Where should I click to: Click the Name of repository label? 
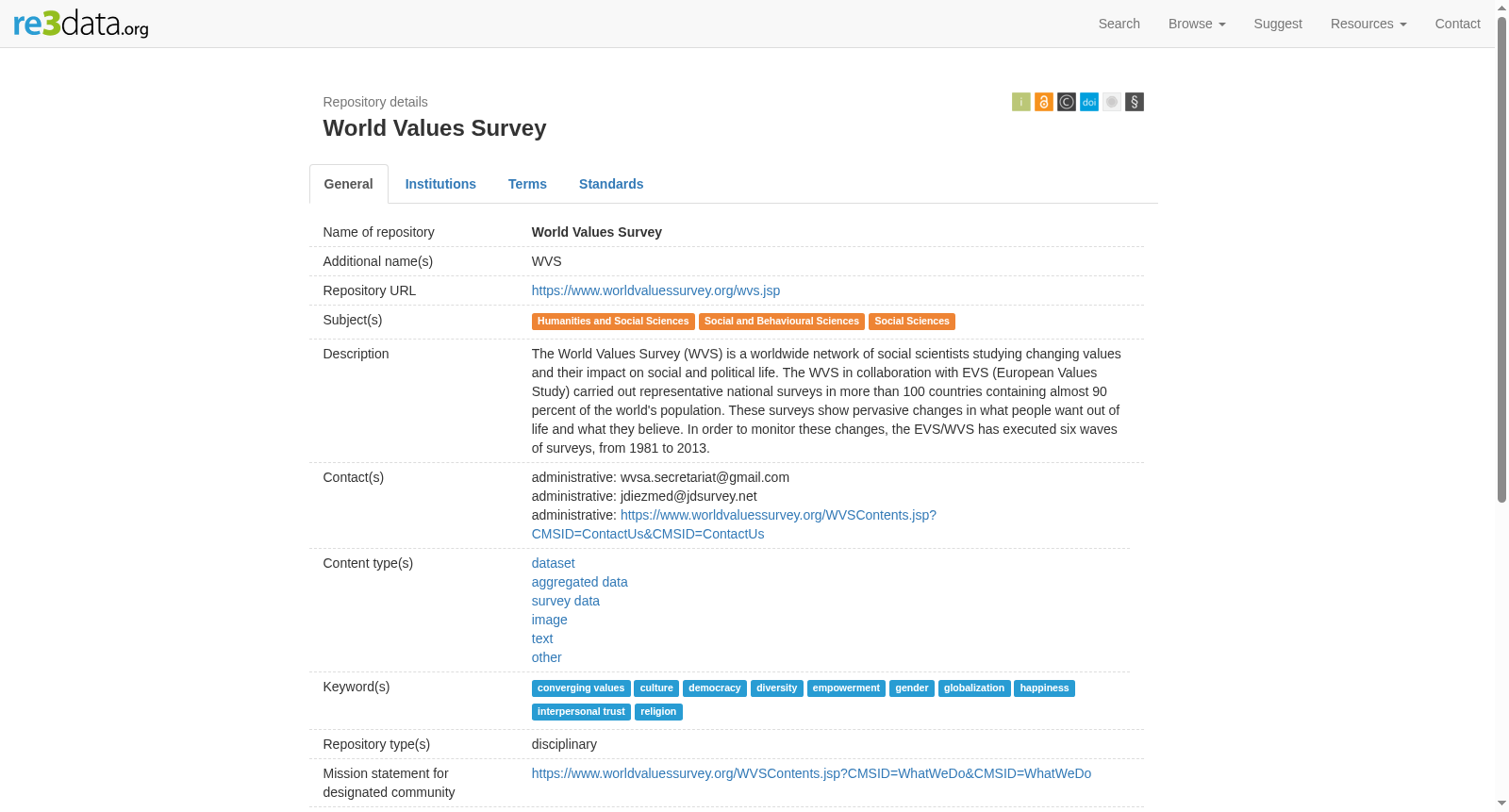pos(378,232)
